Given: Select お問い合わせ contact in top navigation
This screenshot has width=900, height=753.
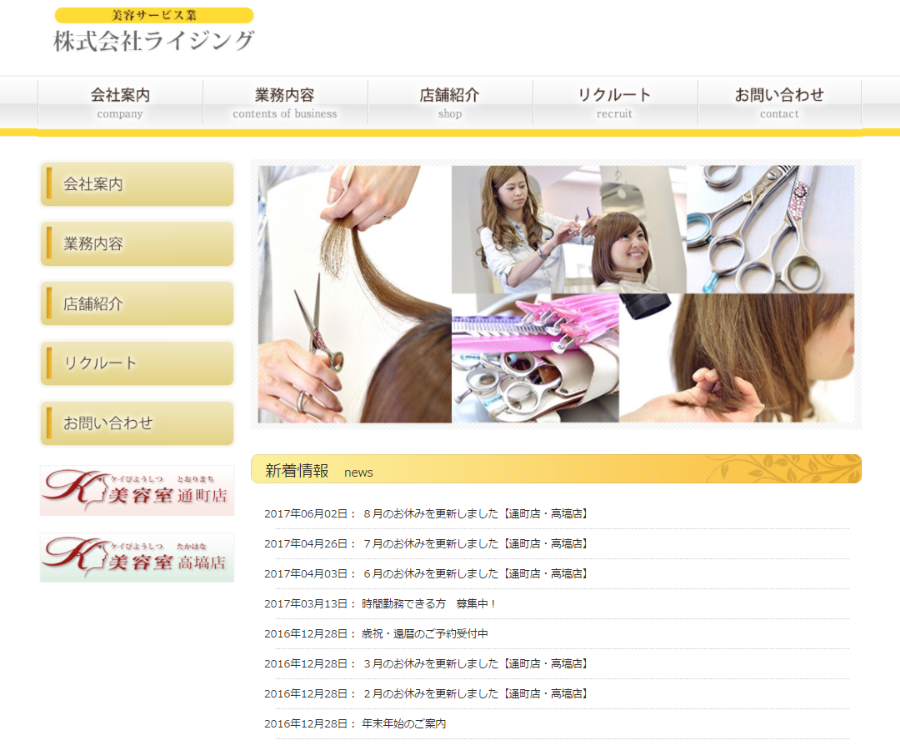Looking at the screenshot, I should (779, 102).
